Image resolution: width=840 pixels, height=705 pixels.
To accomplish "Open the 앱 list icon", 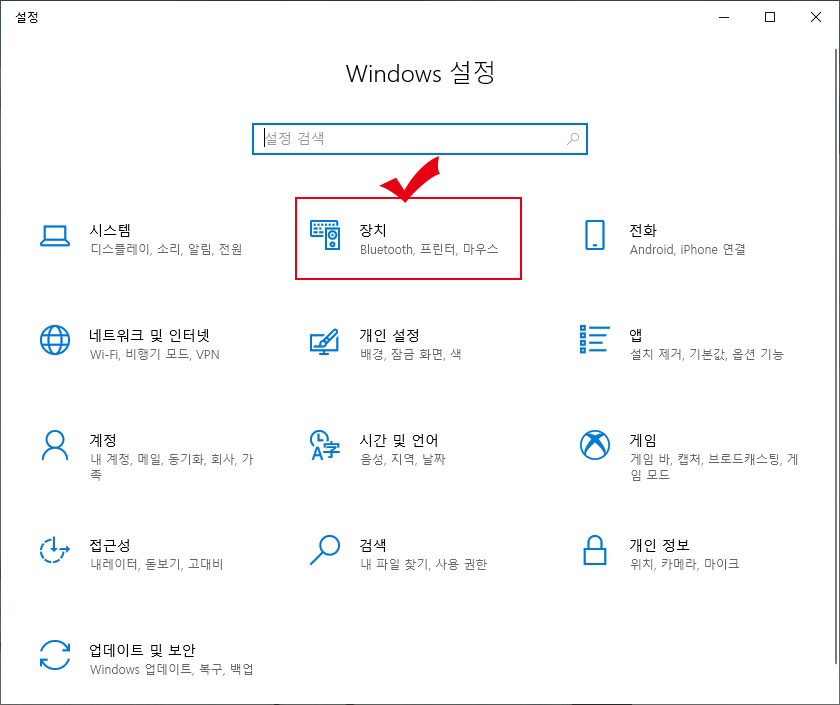I will click(595, 339).
